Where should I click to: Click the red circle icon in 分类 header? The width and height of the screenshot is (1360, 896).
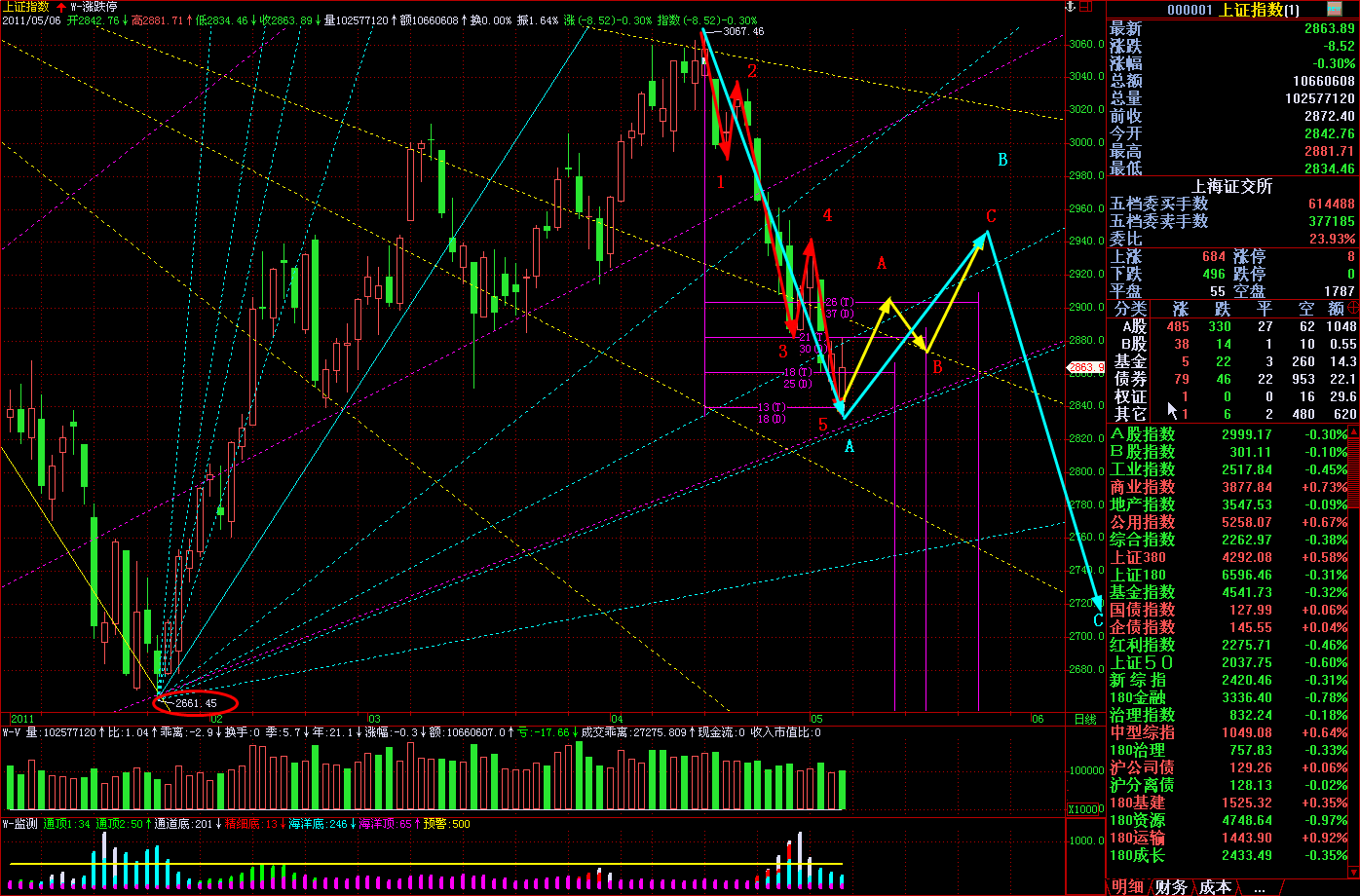1352,308
